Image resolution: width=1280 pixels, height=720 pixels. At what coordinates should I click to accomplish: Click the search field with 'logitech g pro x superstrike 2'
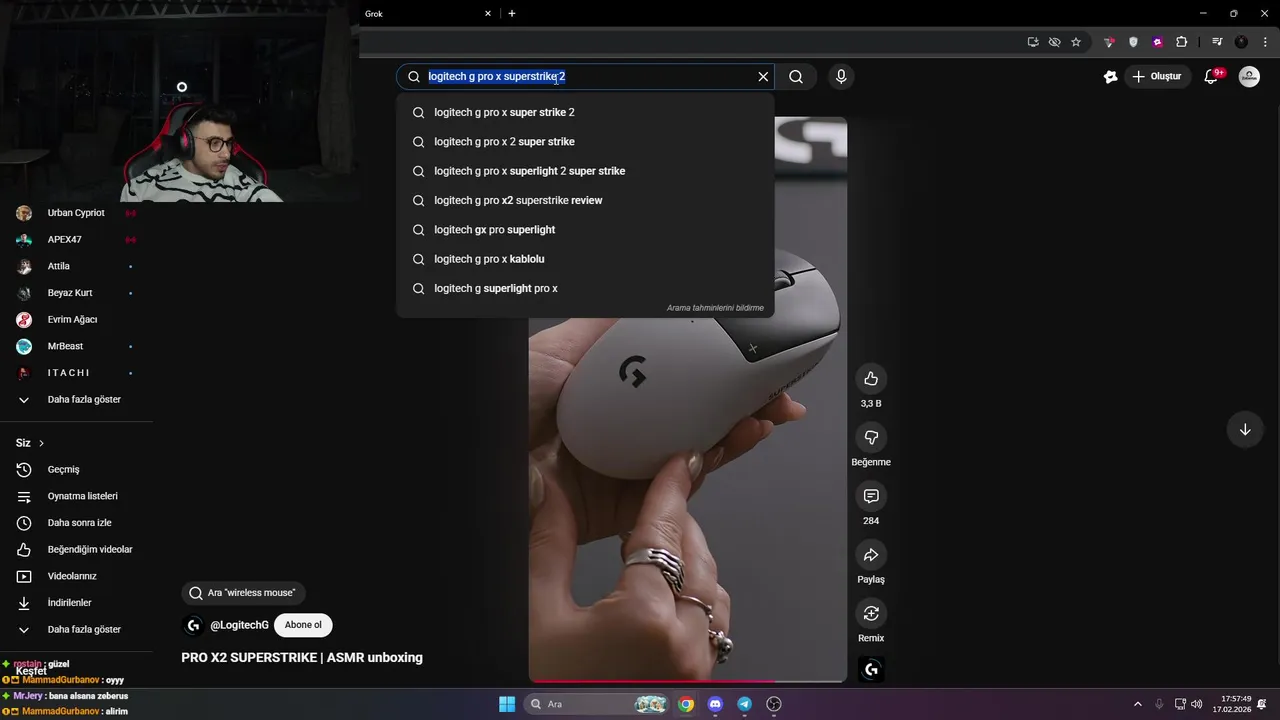click(x=585, y=76)
